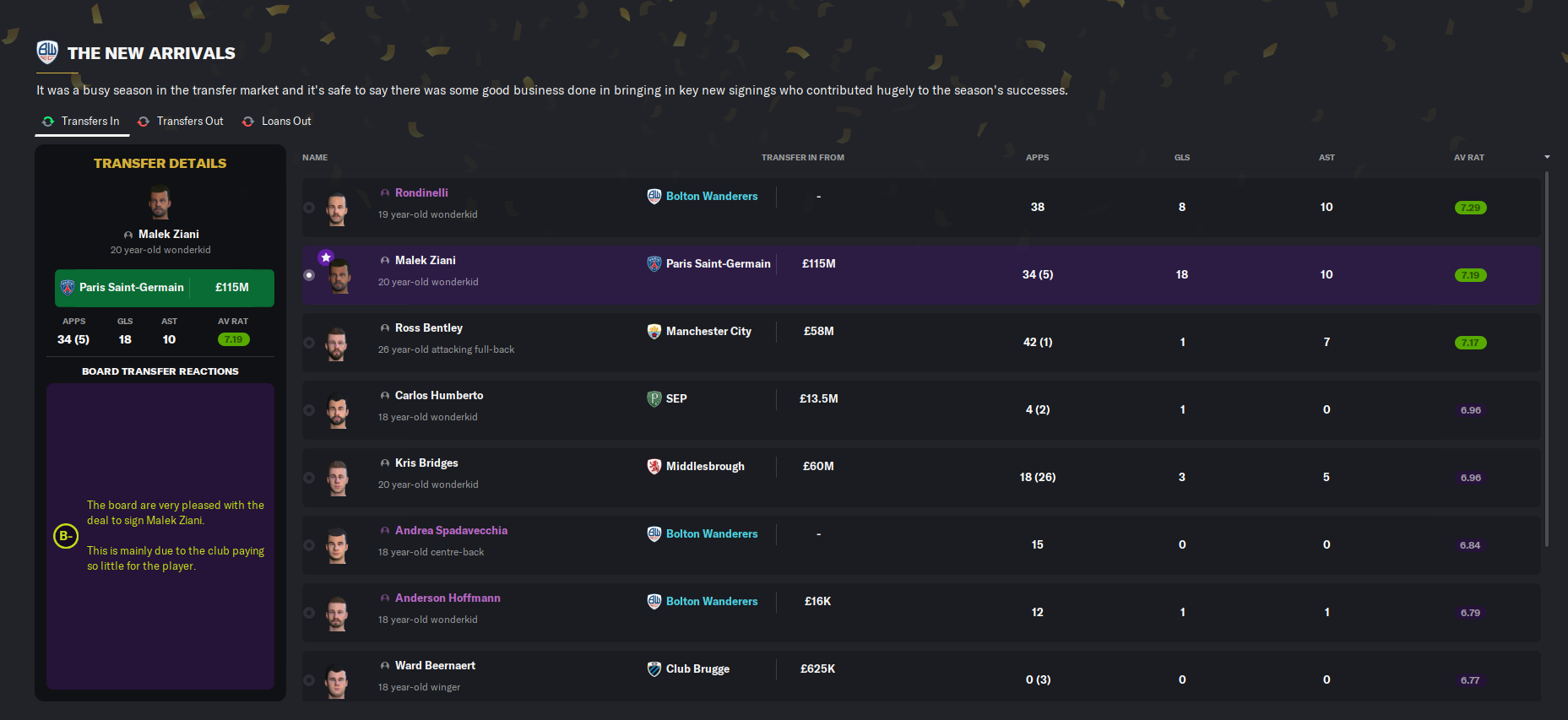Click the star badge on Malek Ziani's portrait
The image size is (1568, 720).
coord(326,257)
